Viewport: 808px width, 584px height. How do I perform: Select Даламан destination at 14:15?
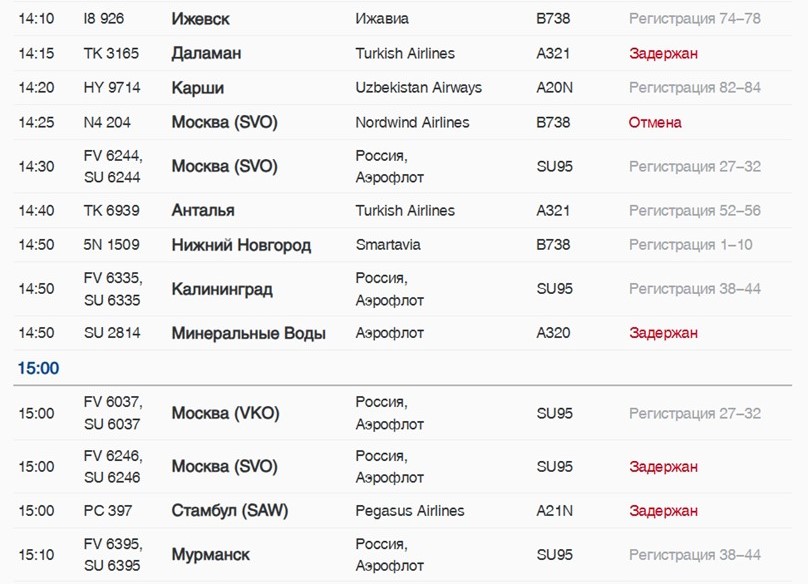tap(206, 54)
